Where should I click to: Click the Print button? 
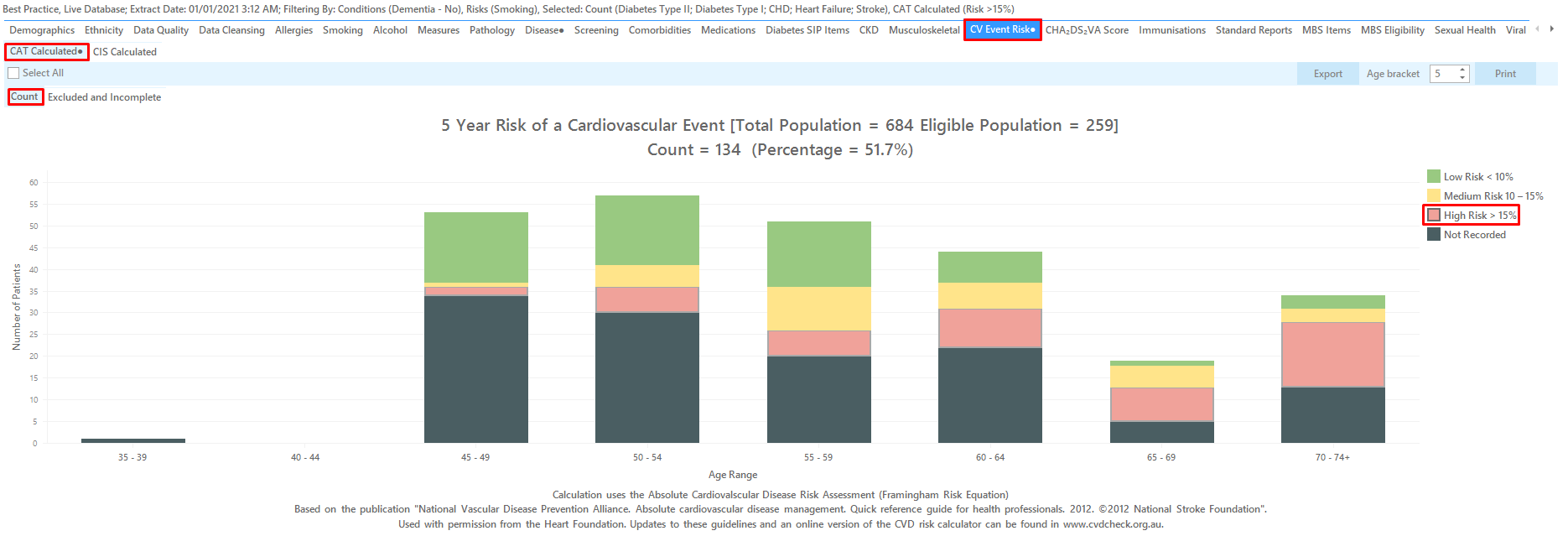[x=1505, y=74]
